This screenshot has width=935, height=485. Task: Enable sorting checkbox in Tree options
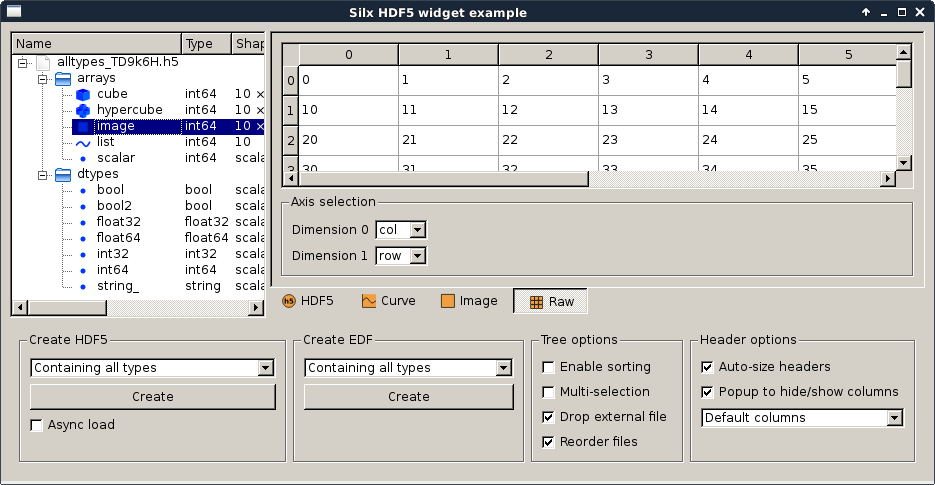click(x=548, y=367)
